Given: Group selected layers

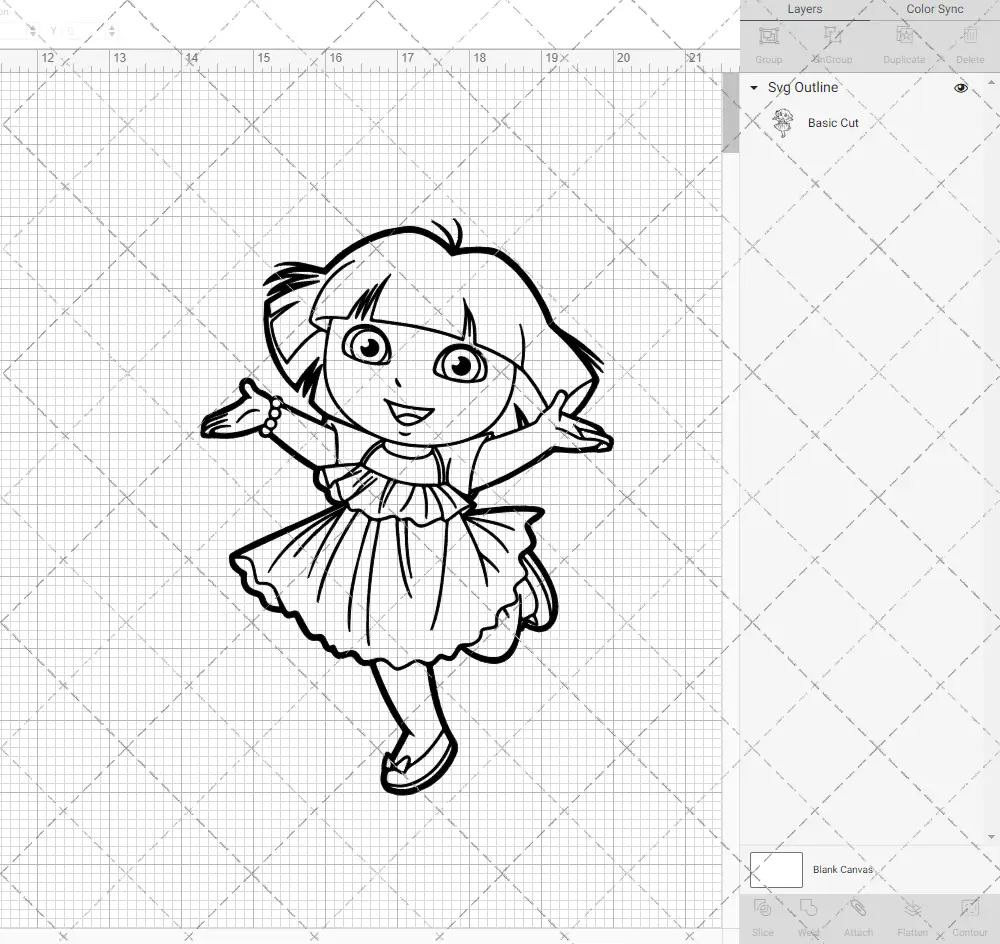Looking at the screenshot, I should 768,44.
